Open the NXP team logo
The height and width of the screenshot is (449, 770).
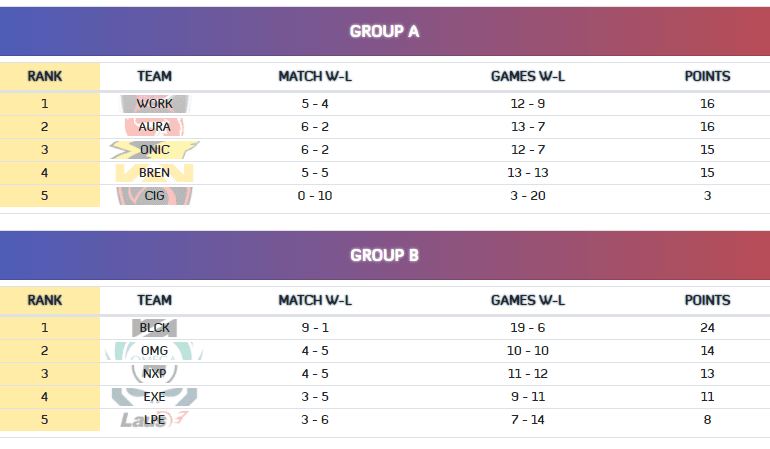tap(155, 374)
